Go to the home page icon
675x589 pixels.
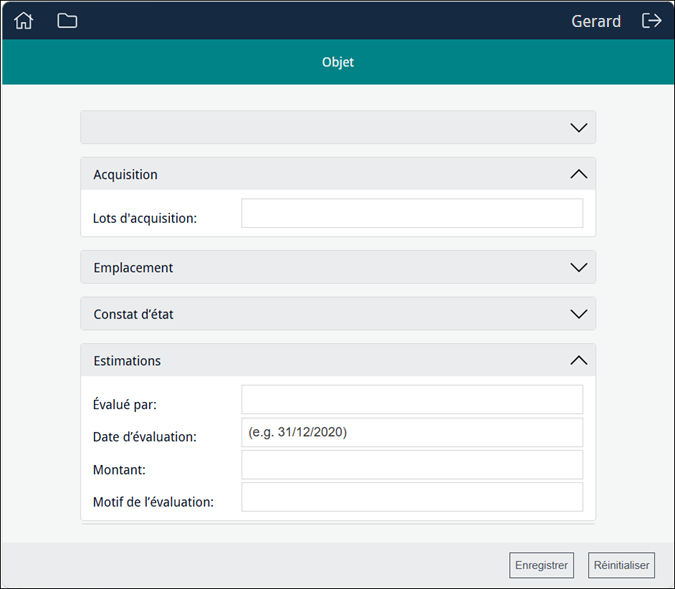pos(23,21)
